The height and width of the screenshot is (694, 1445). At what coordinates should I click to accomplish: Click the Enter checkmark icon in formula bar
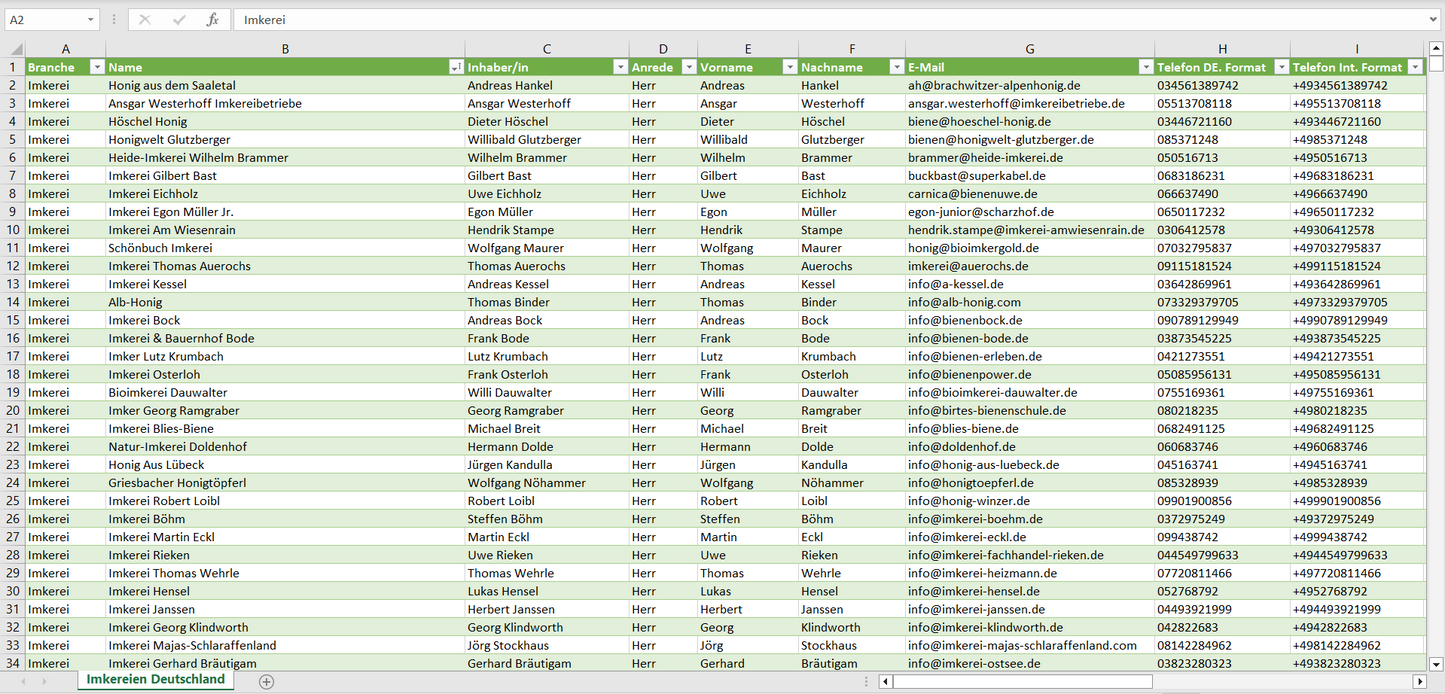click(x=179, y=20)
